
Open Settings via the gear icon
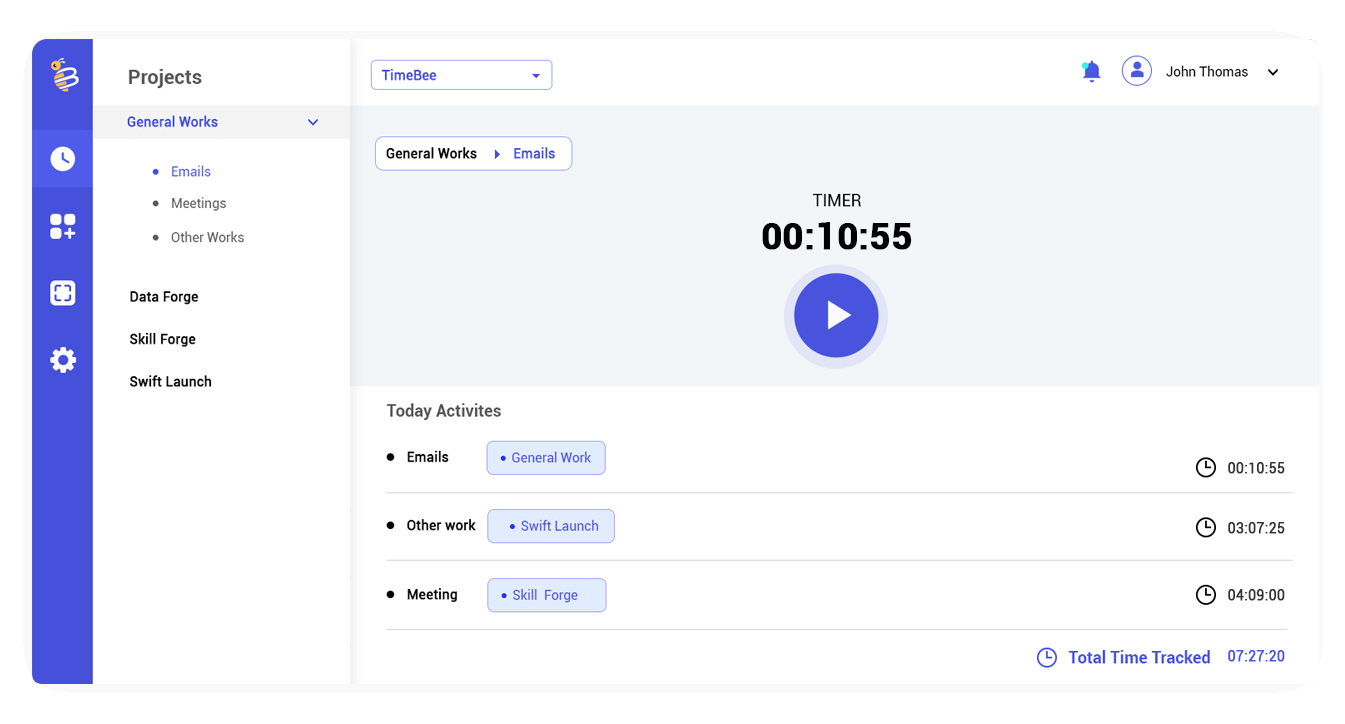tap(62, 359)
